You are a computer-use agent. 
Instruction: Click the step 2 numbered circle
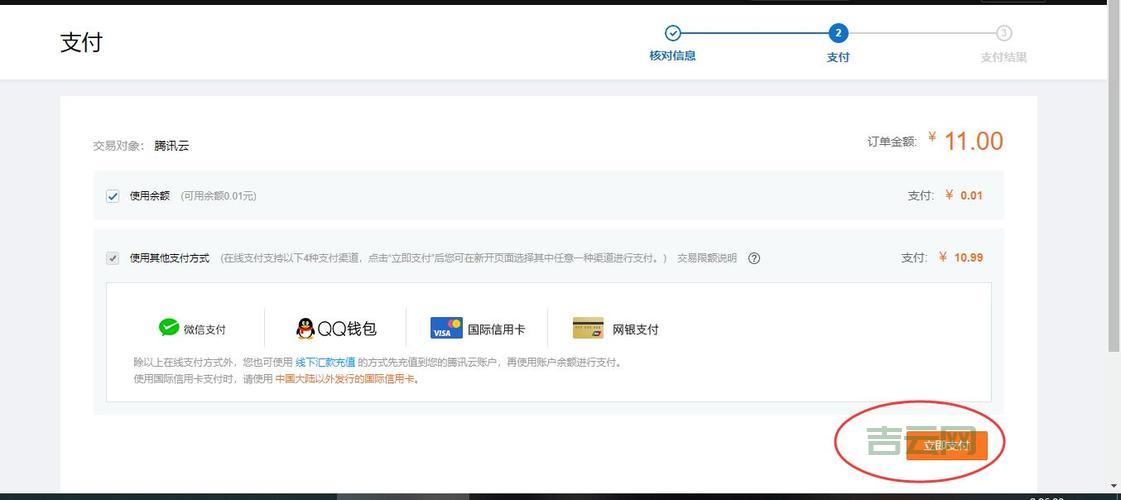[x=838, y=33]
